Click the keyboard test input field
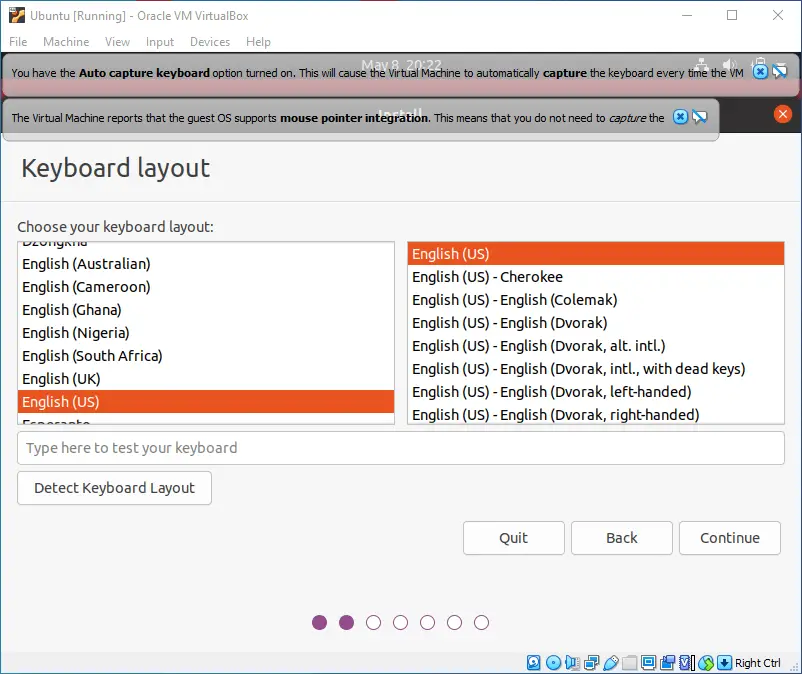Image resolution: width=802 pixels, height=674 pixels. 400,448
